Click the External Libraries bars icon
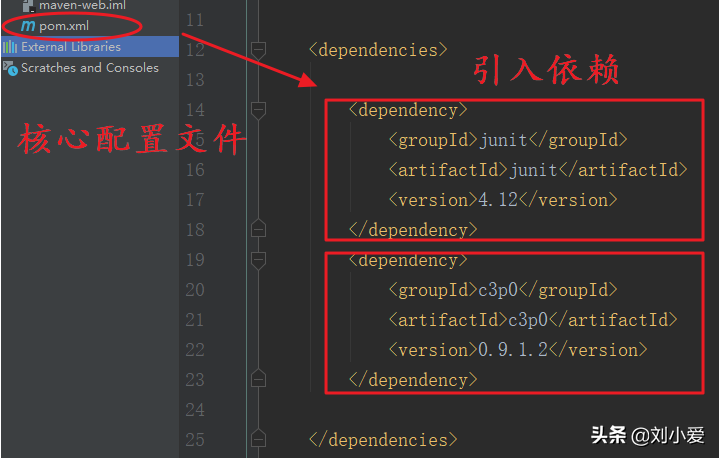Screen dimensions: 719x459 click(10, 47)
